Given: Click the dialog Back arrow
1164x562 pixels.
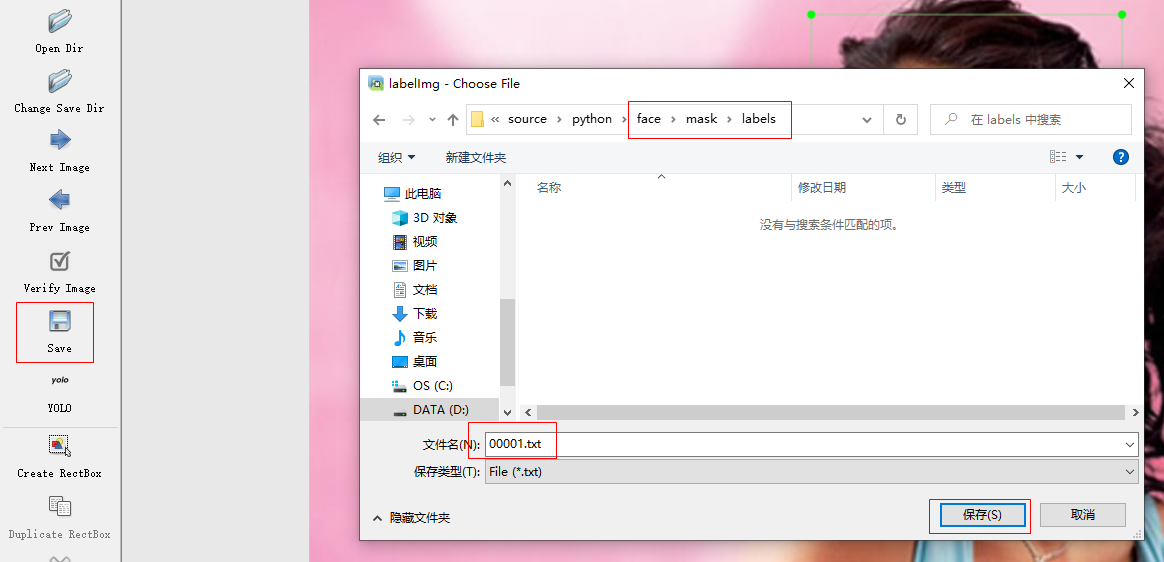Looking at the screenshot, I should (x=379, y=120).
